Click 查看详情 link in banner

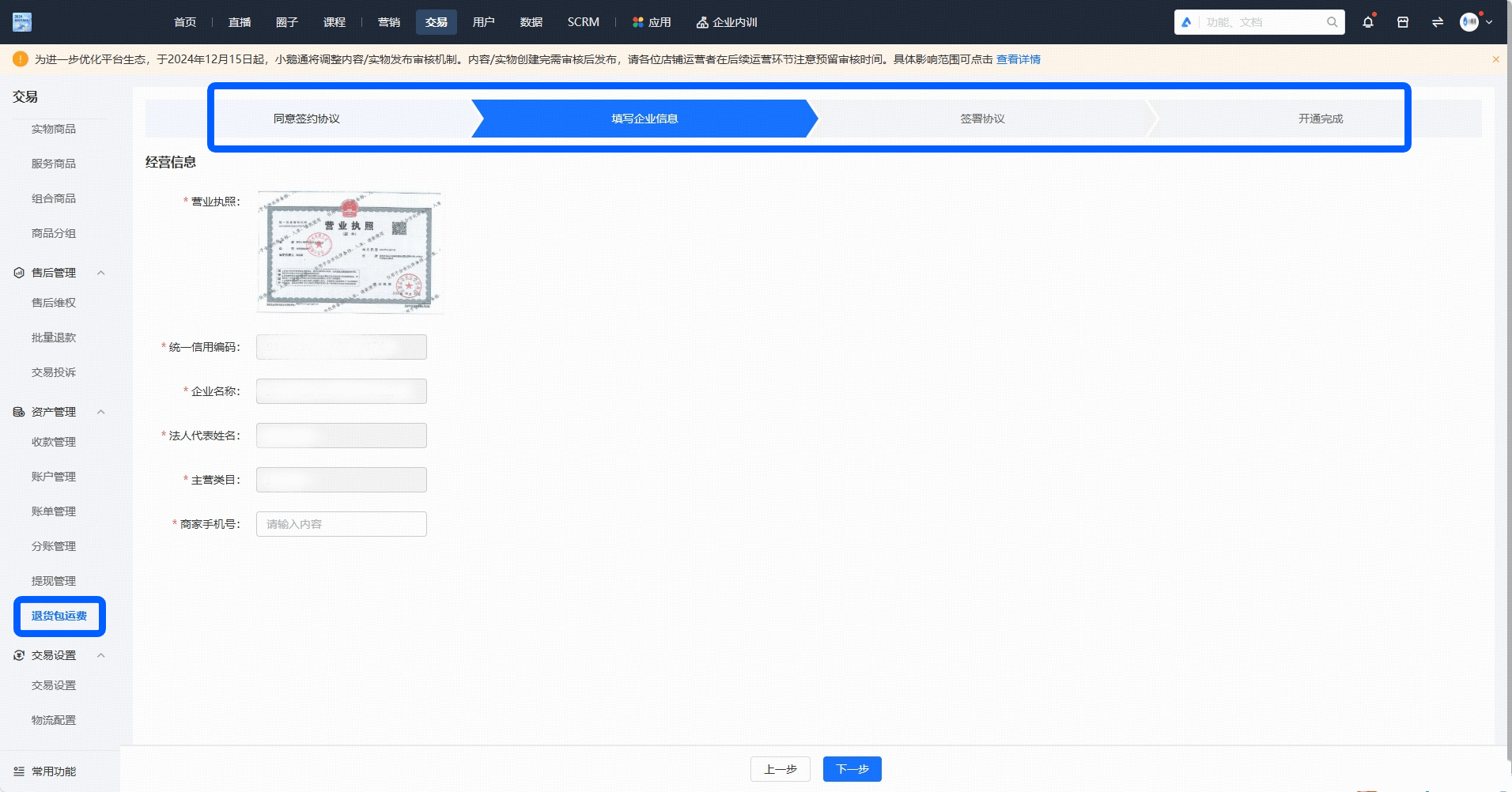[x=1018, y=59]
